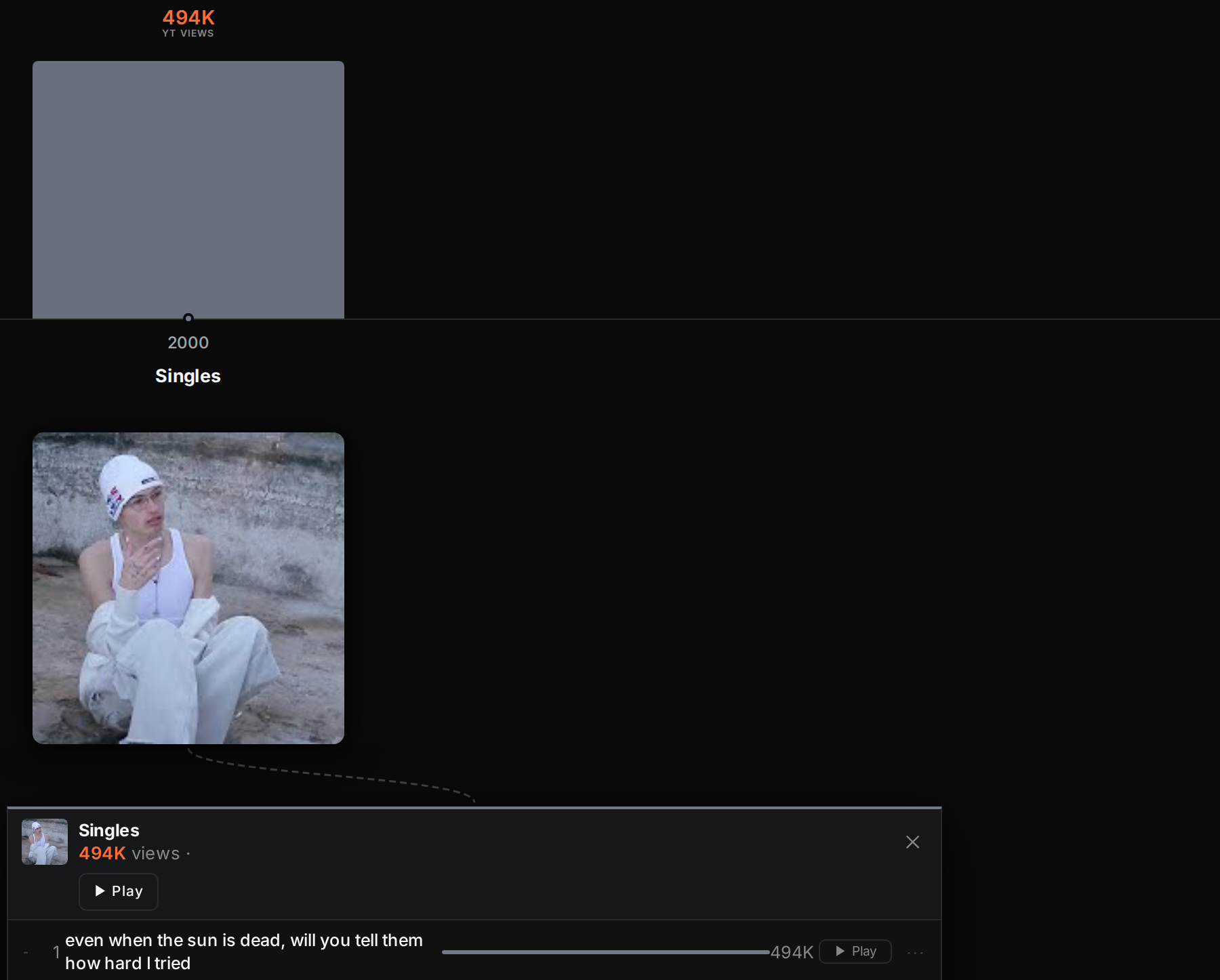The width and height of the screenshot is (1220, 980).
Task: Click the orange 494K YT views figure above bar
Action: click(x=188, y=18)
